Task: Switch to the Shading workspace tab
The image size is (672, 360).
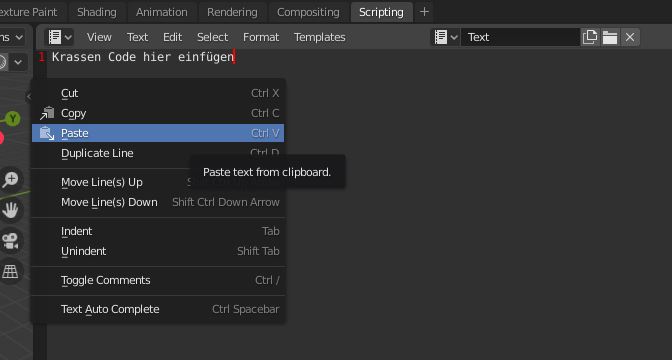Action: (x=97, y=12)
